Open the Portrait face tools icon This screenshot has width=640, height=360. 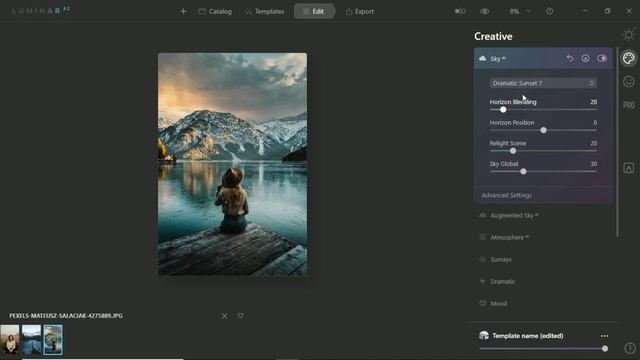pos(629,82)
